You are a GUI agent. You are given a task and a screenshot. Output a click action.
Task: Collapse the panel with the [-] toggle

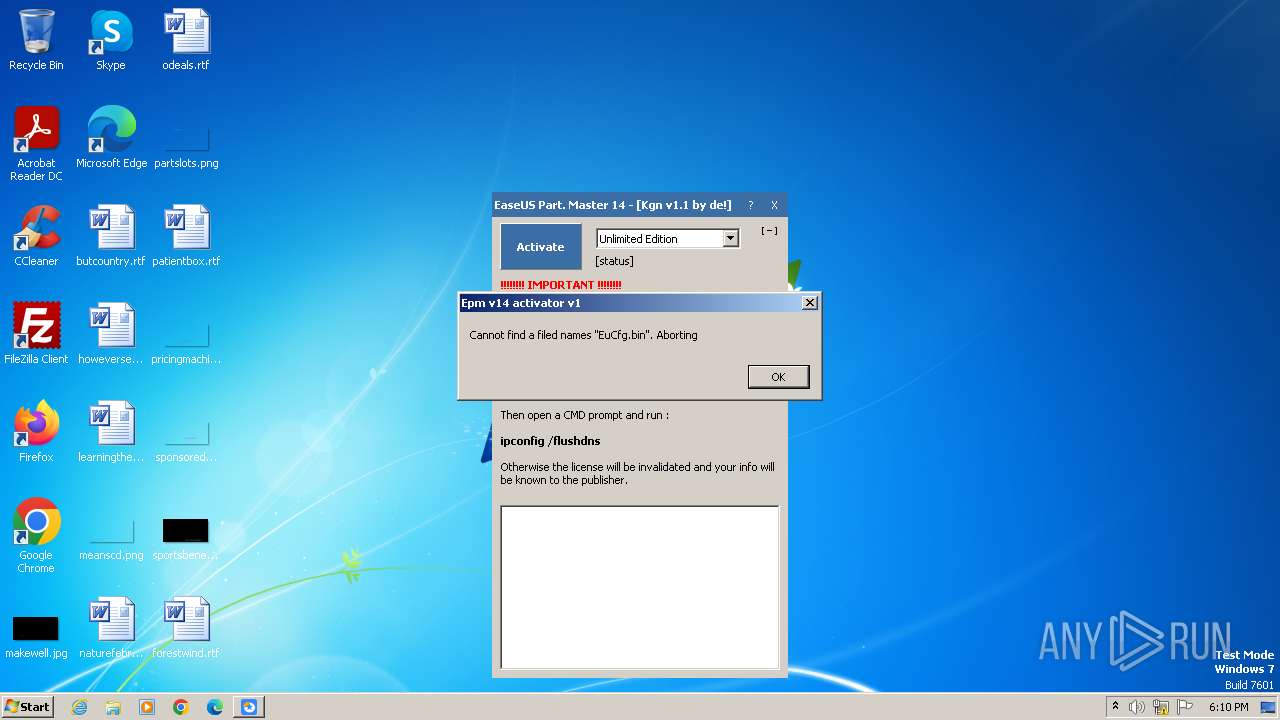(769, 231)
